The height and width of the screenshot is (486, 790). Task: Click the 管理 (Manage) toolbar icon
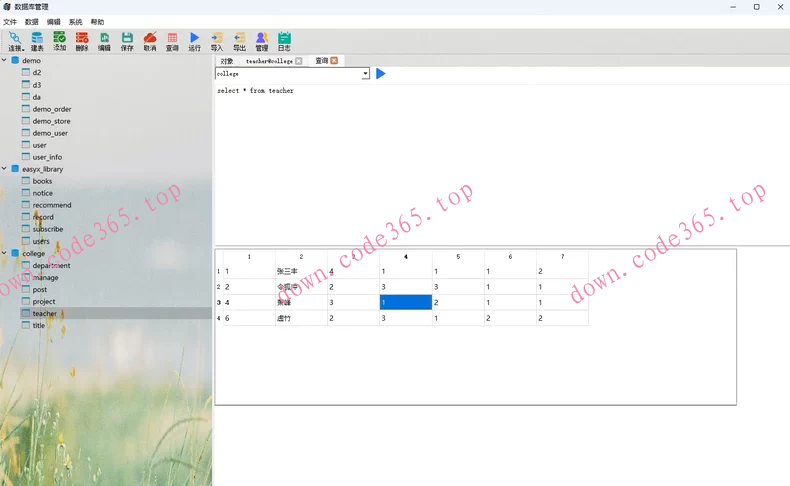(x=261, y=41)
